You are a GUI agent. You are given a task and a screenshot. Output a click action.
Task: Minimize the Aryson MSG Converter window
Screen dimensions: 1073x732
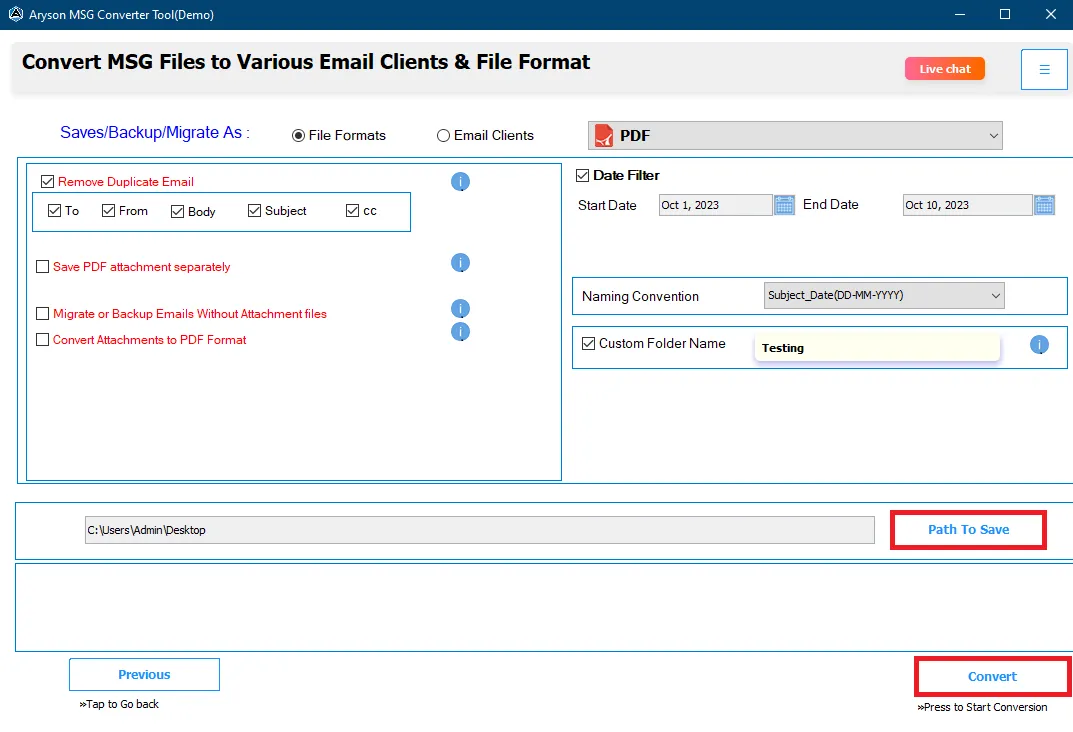click(x=960, y=14)
